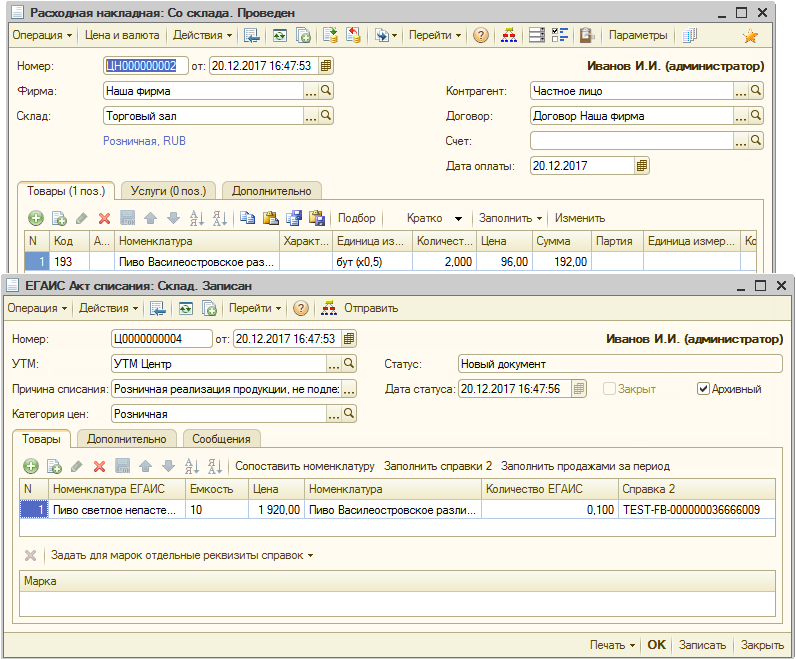Open the Печать dropdown

click(612, 645)
